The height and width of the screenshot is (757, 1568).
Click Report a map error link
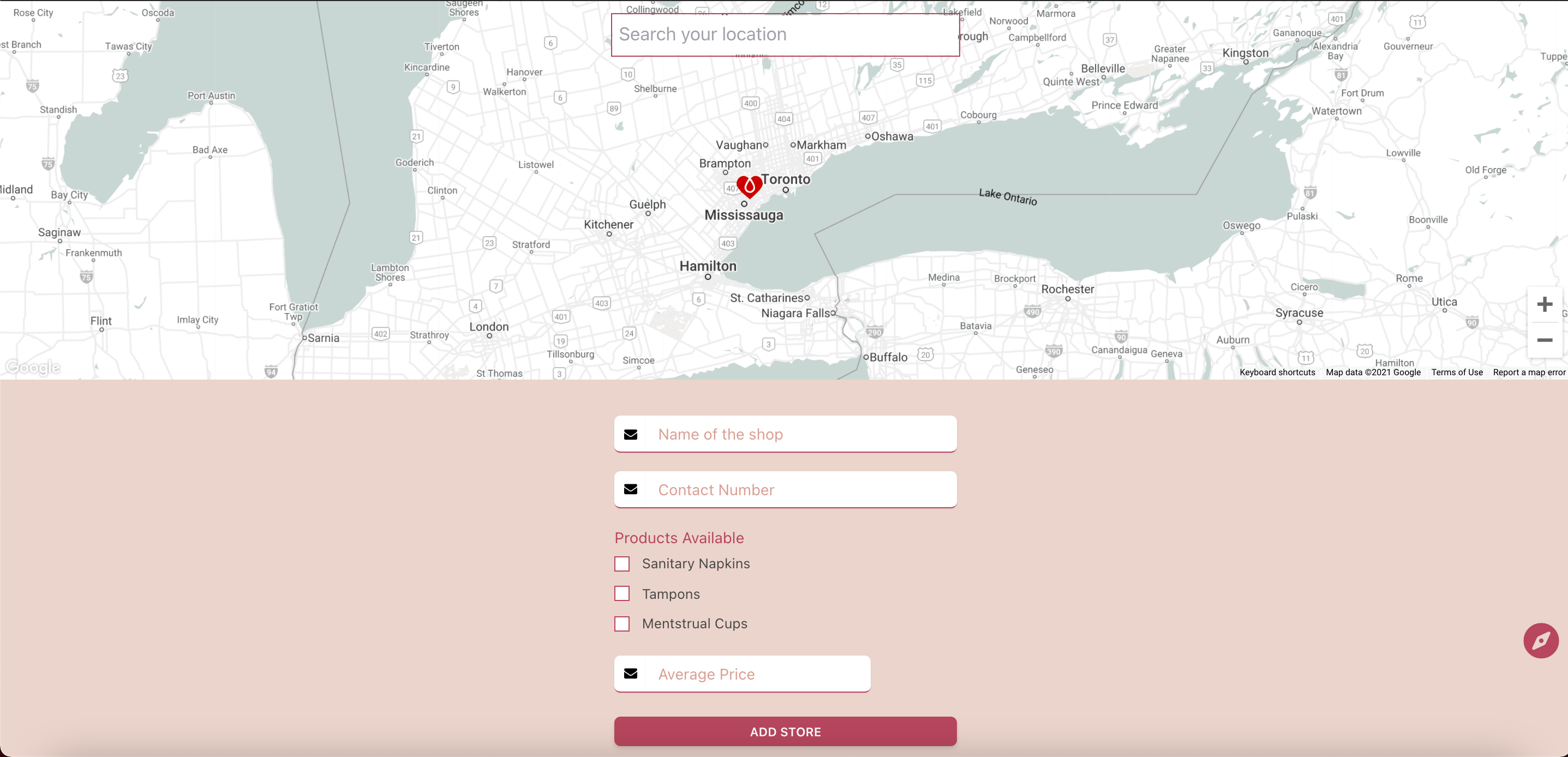pos(1528,373)
